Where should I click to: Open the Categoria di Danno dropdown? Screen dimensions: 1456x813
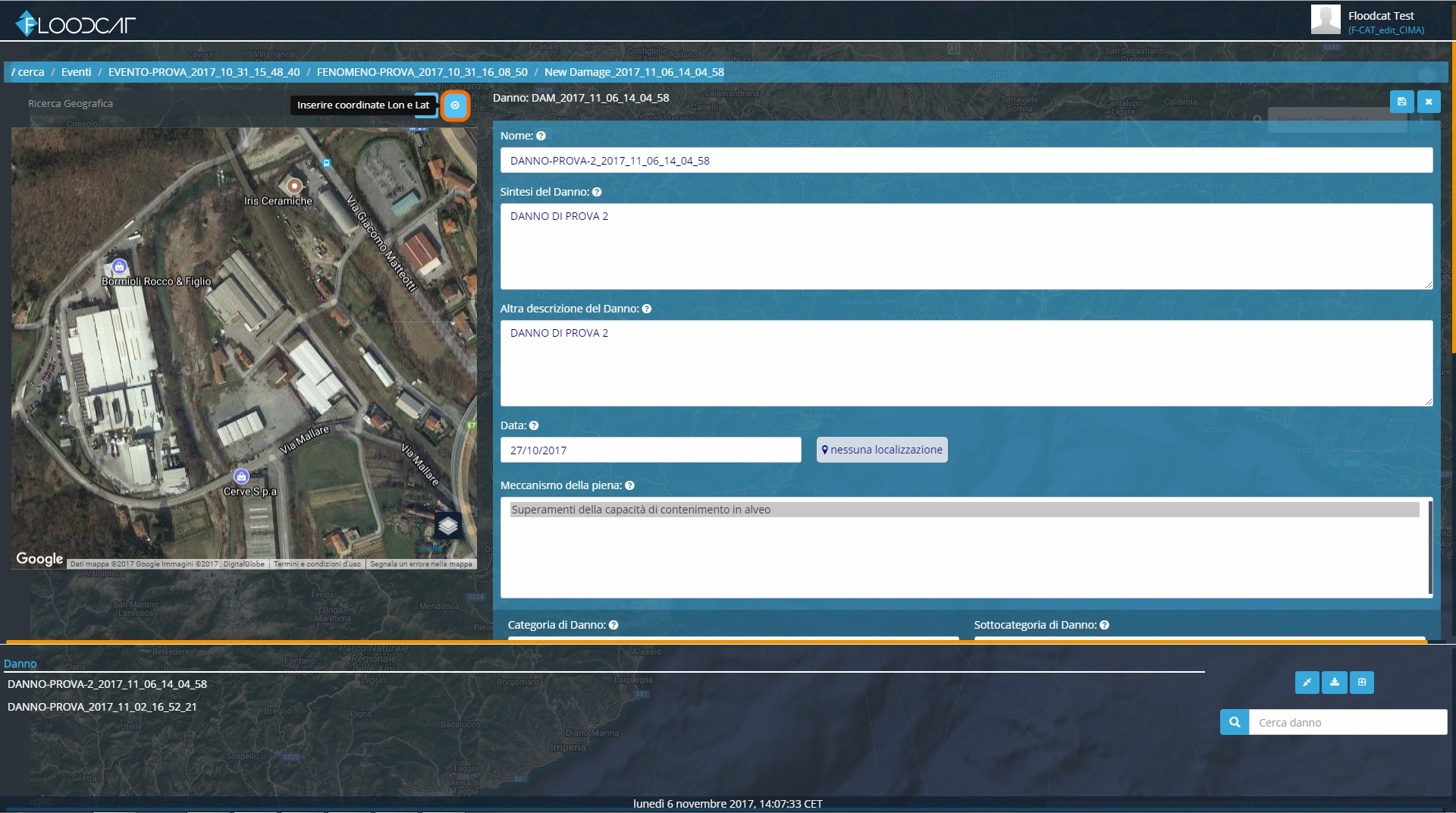click(x=733, y=639)
